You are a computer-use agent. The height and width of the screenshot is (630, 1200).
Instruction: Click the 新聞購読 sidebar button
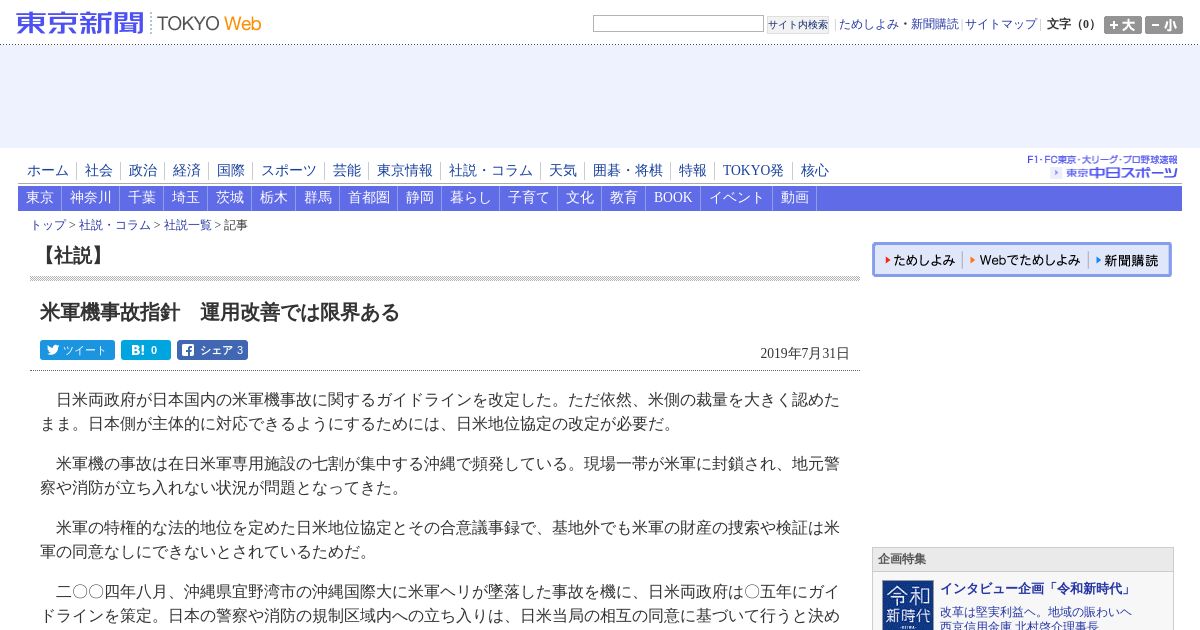point(1127,260)
